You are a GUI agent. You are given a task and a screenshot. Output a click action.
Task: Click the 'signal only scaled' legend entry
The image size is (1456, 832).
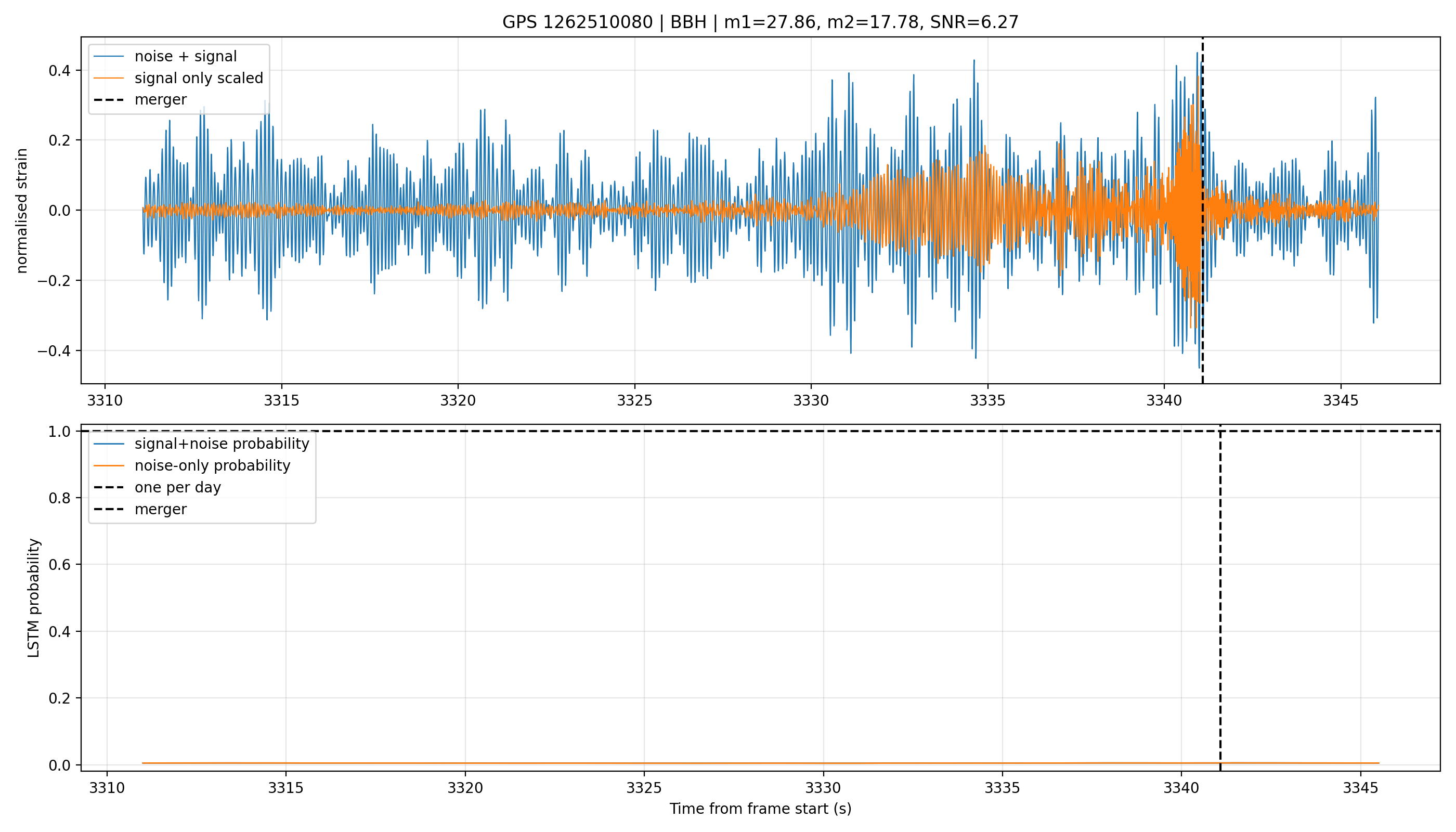tap(199, 77)
